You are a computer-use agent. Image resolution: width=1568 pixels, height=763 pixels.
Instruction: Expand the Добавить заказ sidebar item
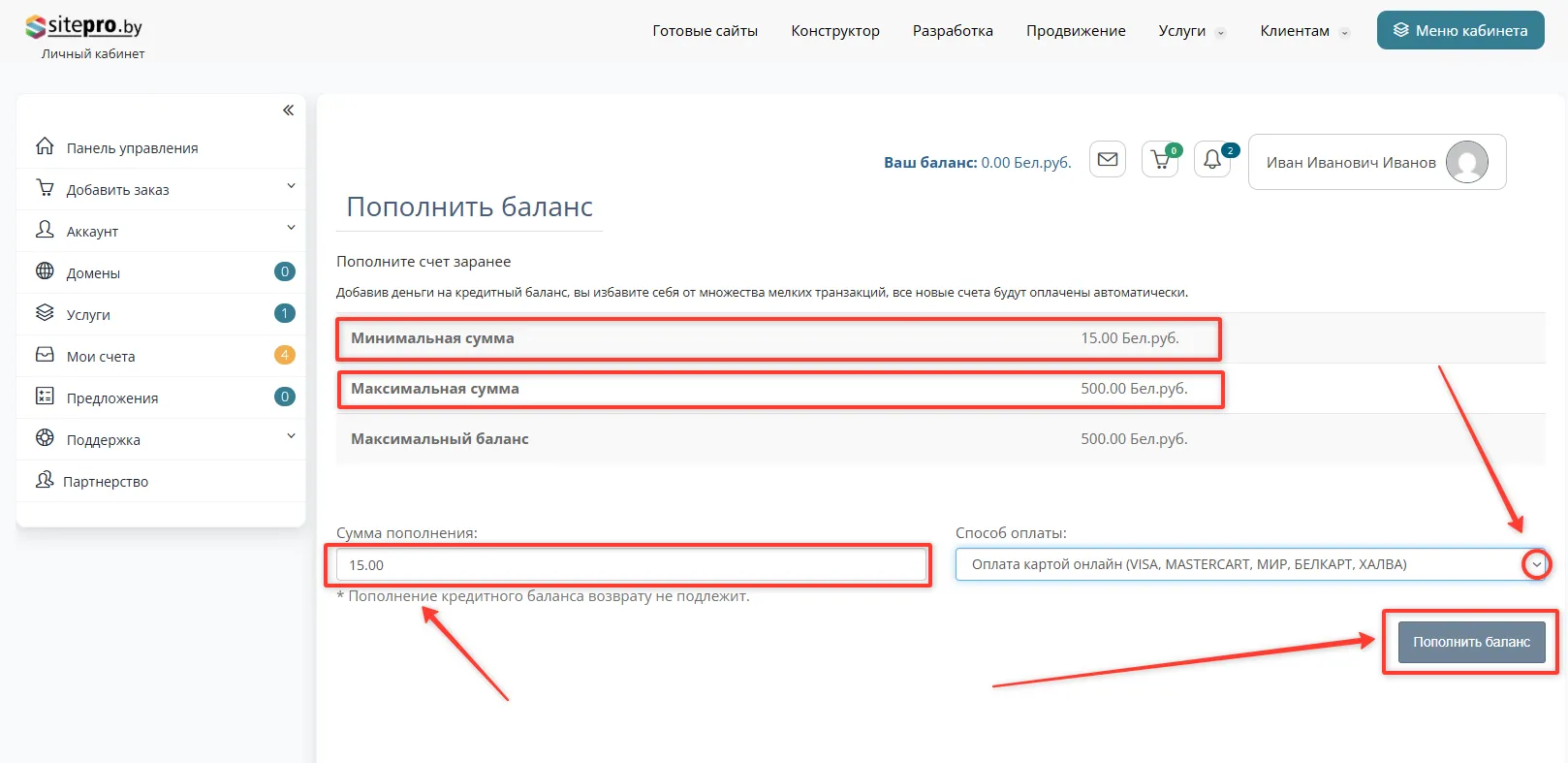[x=161, y=189]
